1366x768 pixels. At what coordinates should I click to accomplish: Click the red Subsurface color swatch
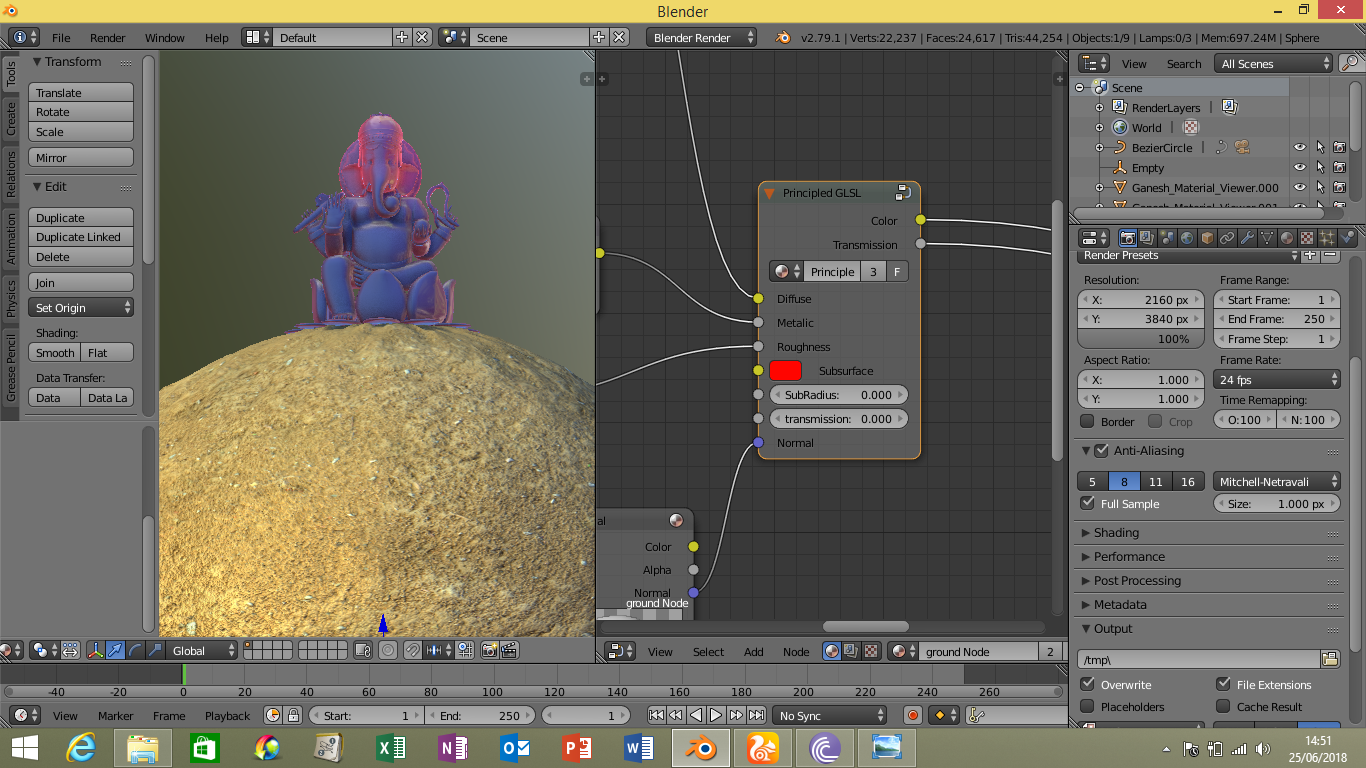coord(785,370)
